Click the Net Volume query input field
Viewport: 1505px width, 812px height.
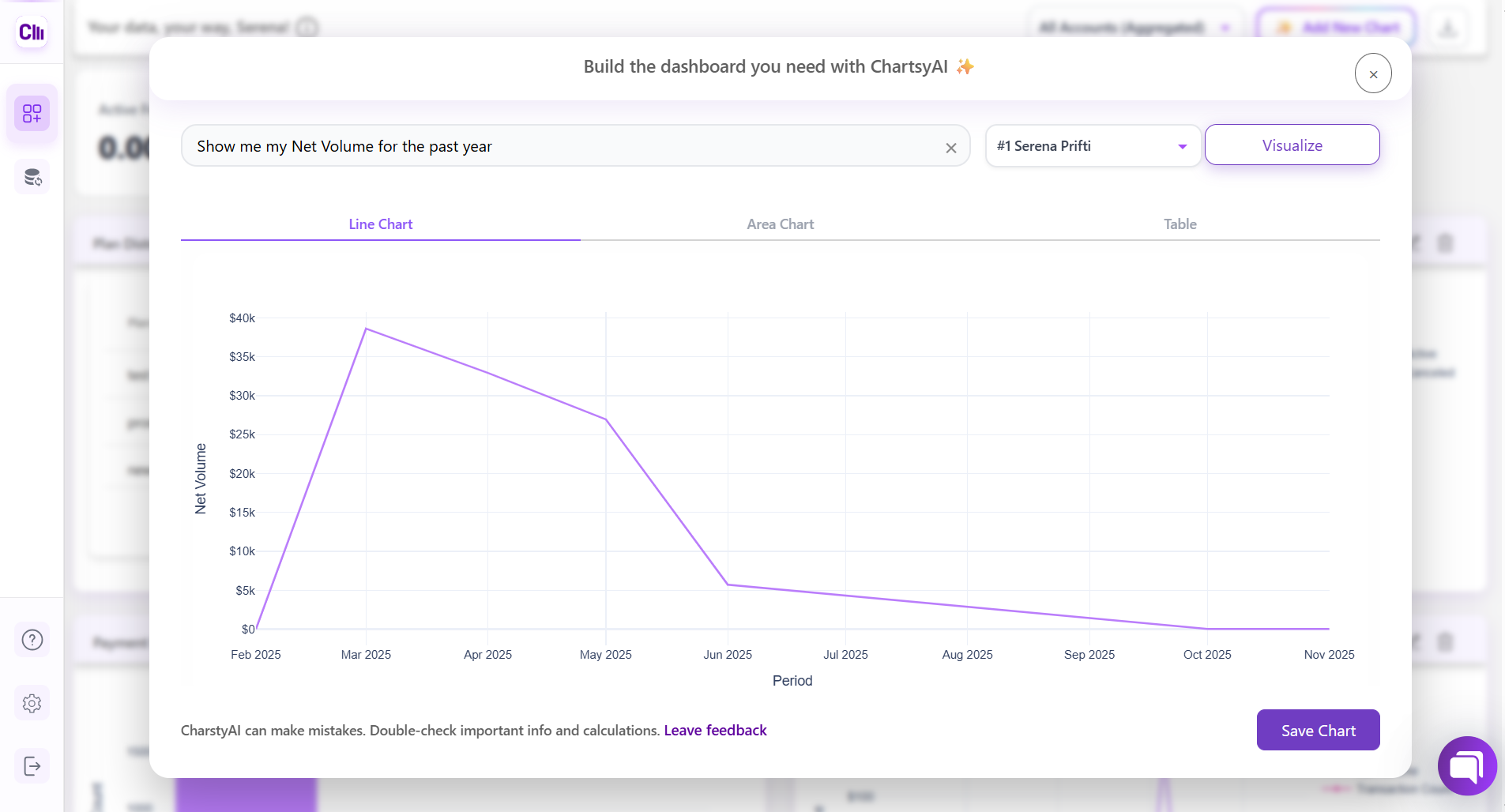pos(553,146)
